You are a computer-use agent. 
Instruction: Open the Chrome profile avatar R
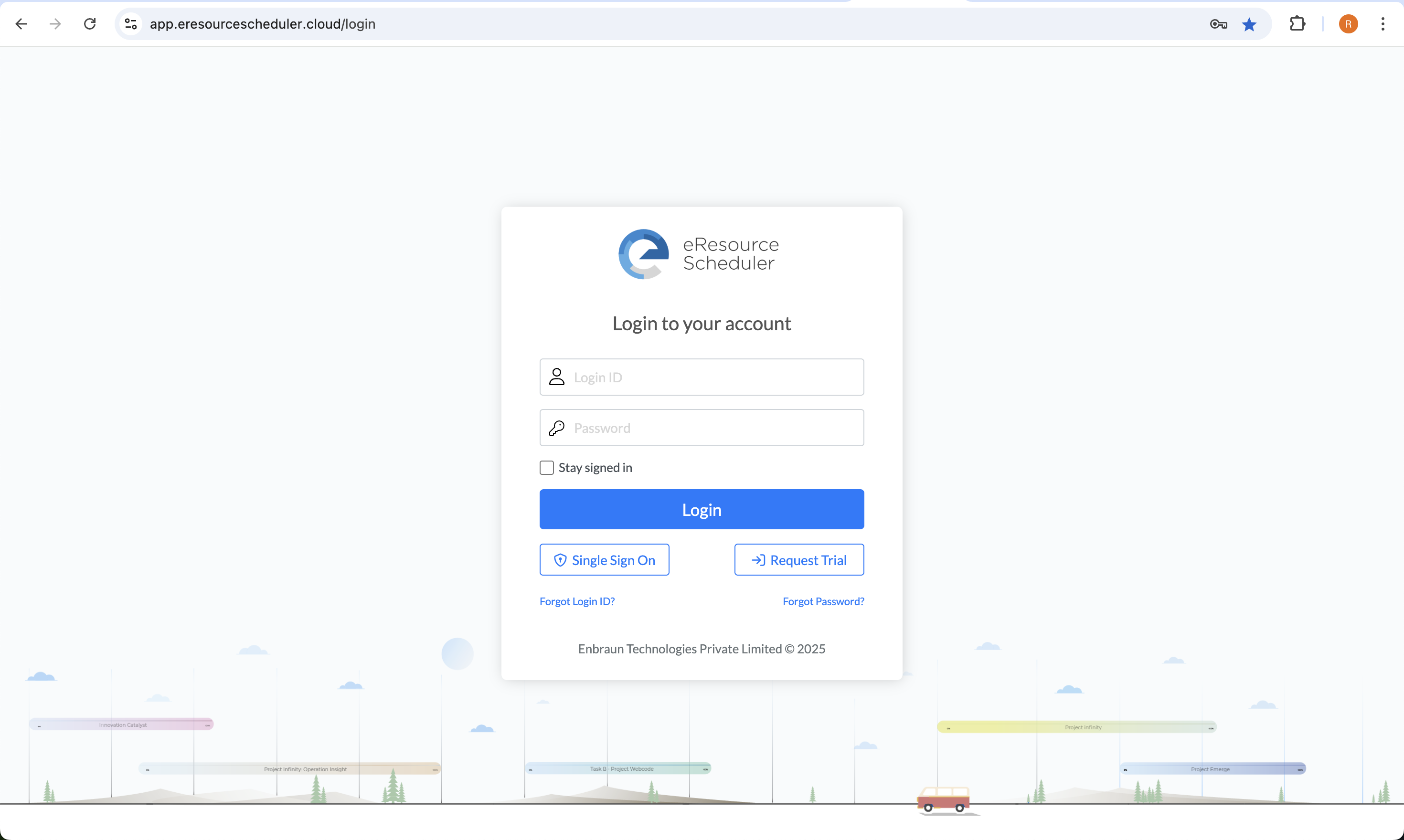click(x=1348, y=24)
